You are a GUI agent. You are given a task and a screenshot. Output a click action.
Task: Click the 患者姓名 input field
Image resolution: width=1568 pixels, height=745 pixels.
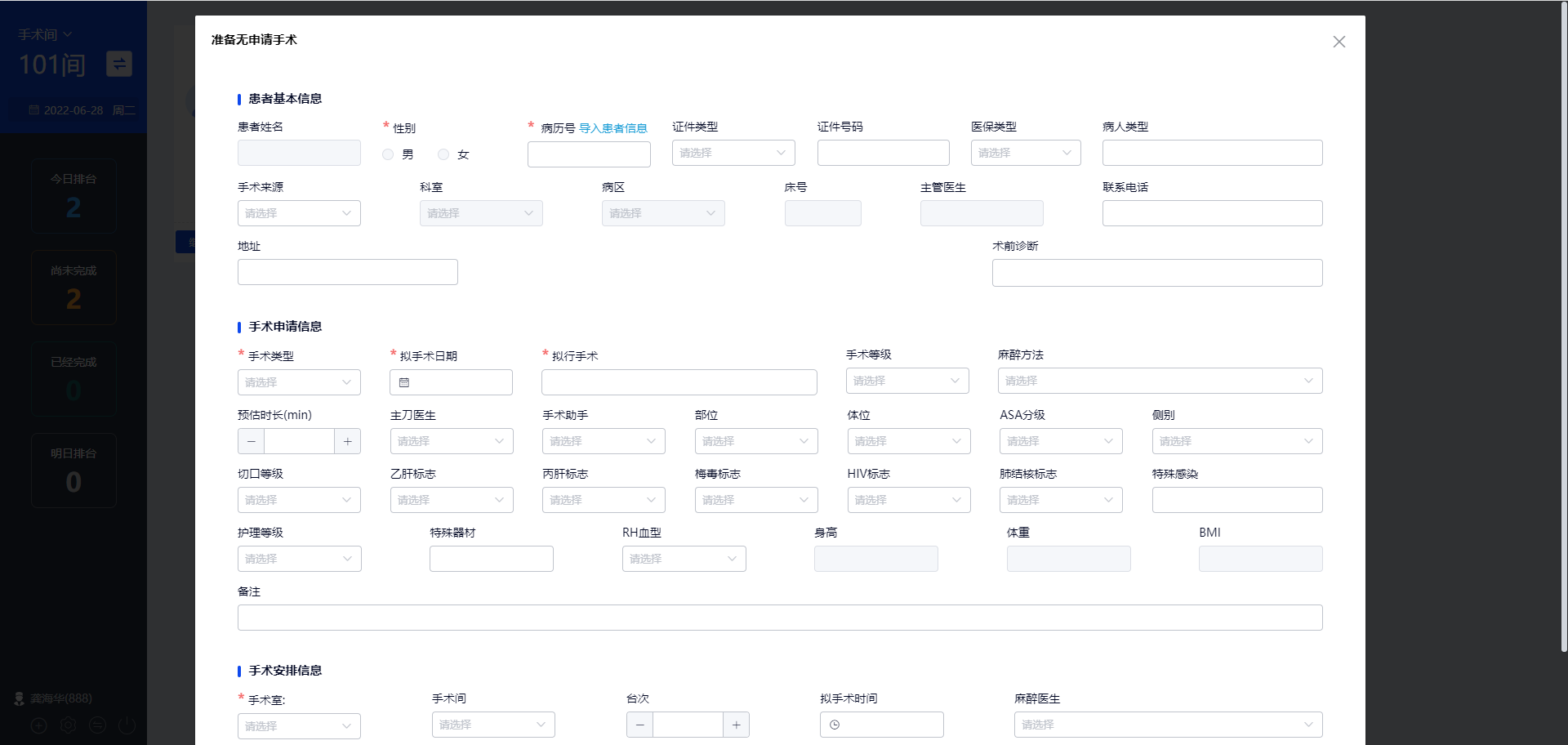[x=299, y=153]
